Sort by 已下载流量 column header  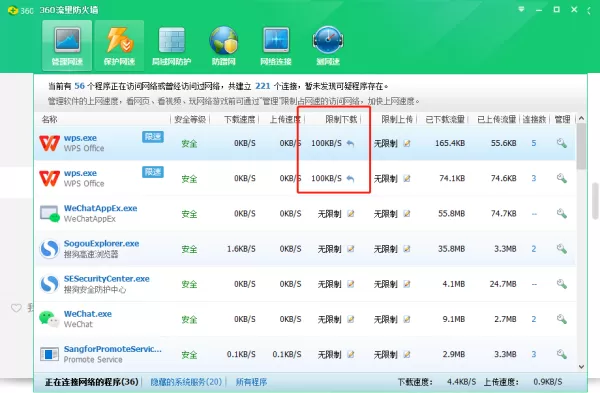point(445,120)
